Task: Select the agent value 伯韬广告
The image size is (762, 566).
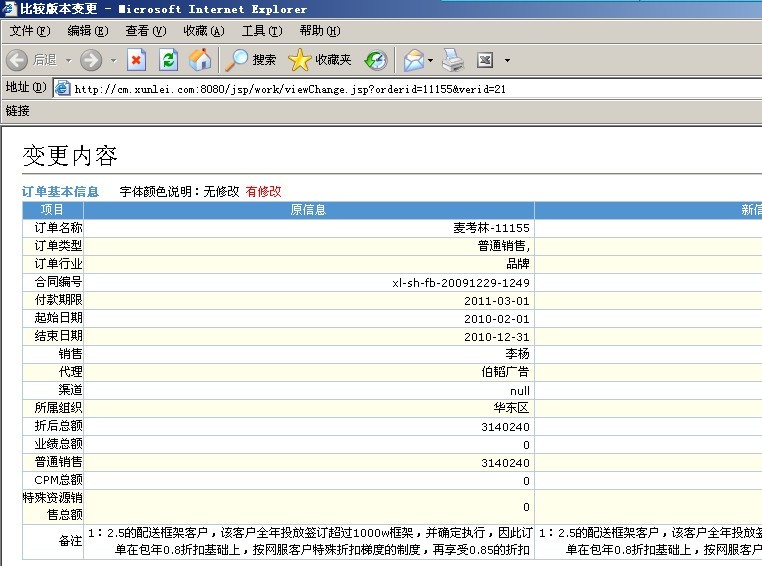Action: pos(505,372)
